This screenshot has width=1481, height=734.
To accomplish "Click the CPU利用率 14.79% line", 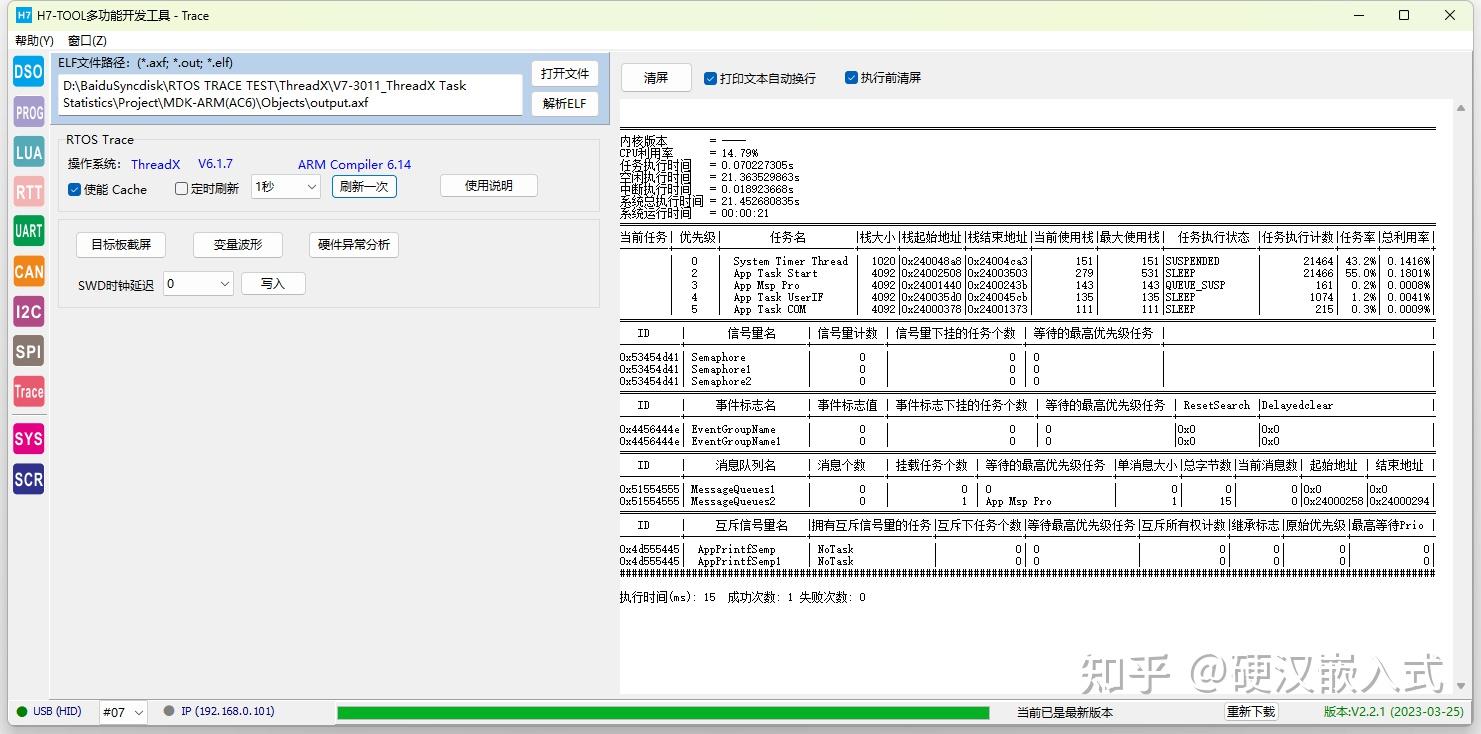I will click(x=689, y=153).
